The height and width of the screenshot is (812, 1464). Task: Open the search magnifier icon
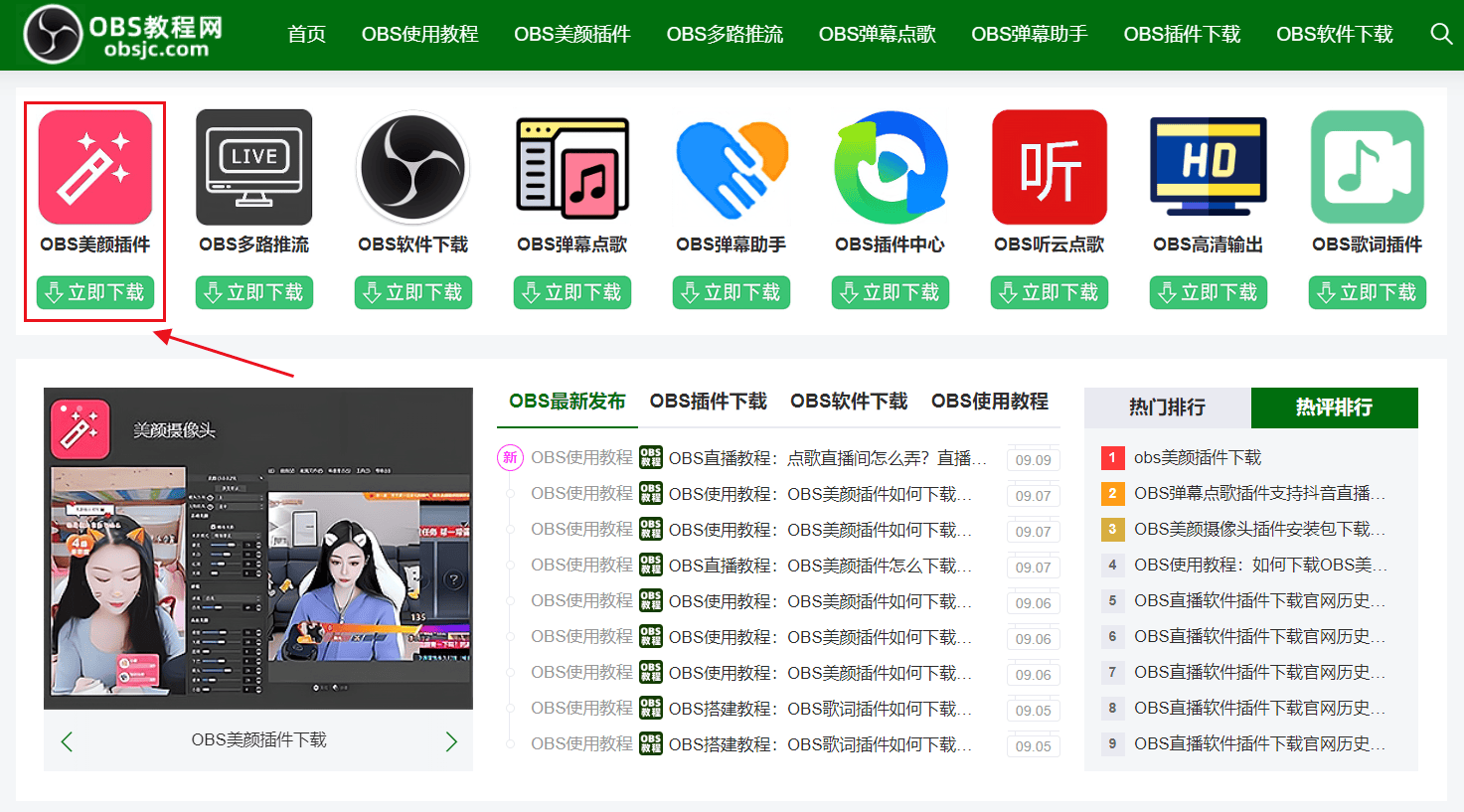[x=1440, y=33]
